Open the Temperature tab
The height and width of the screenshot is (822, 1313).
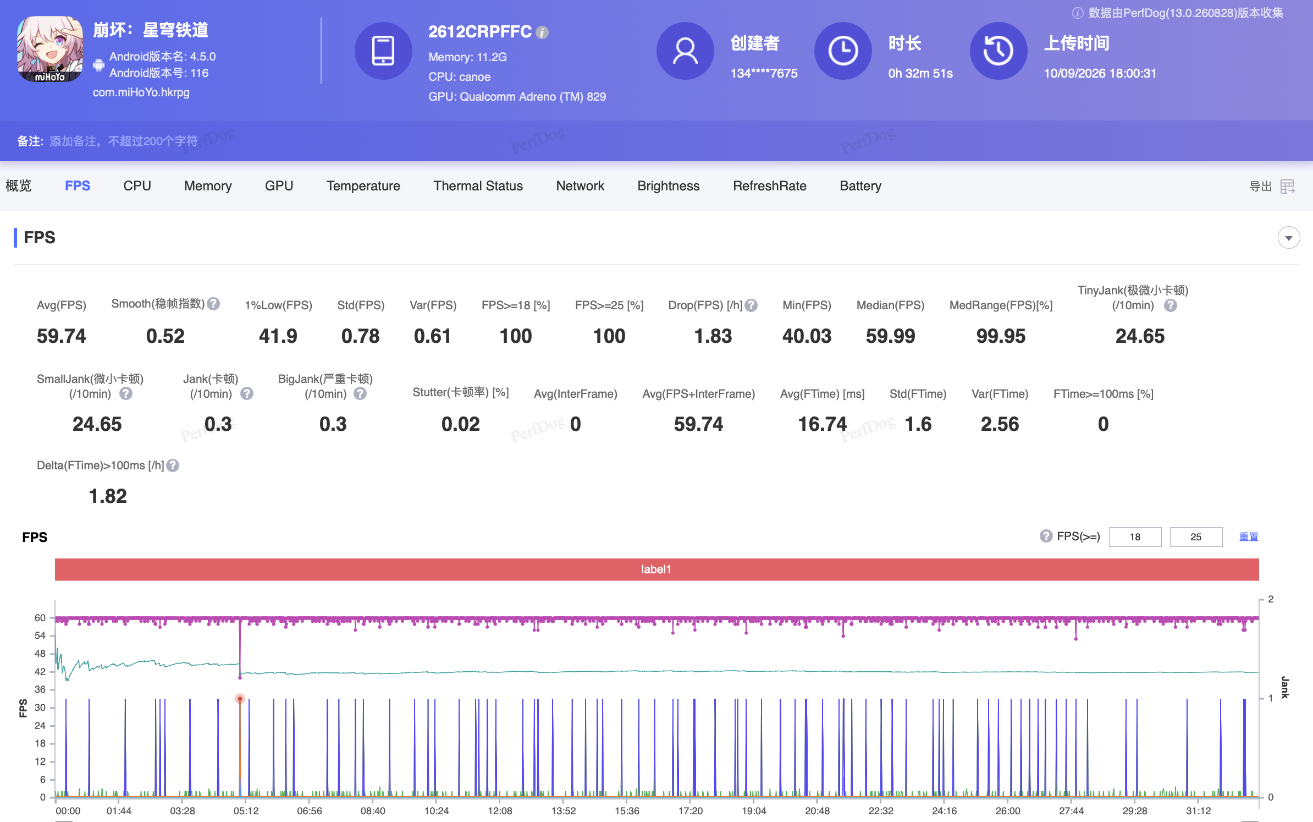[x=363, y=186]
